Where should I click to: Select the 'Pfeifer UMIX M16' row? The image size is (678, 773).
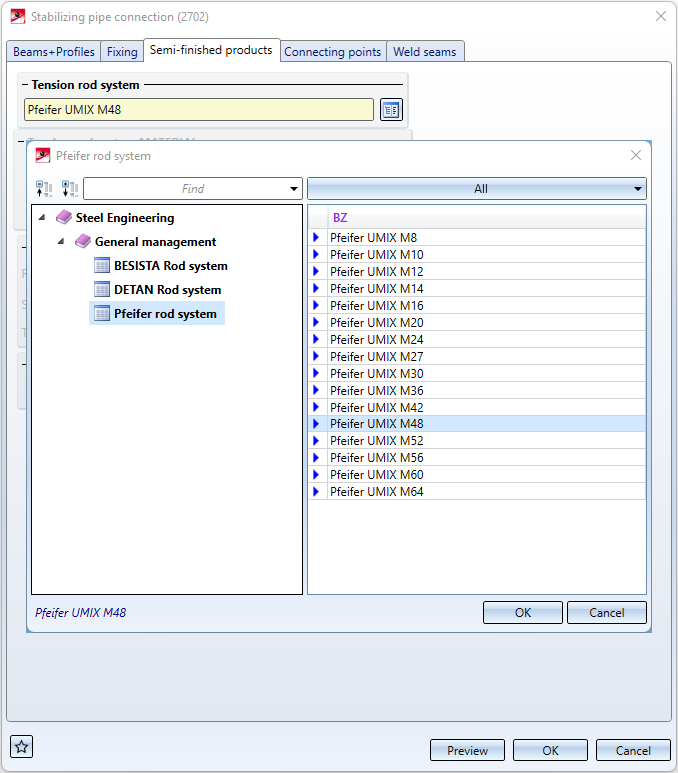coord(477,305)
